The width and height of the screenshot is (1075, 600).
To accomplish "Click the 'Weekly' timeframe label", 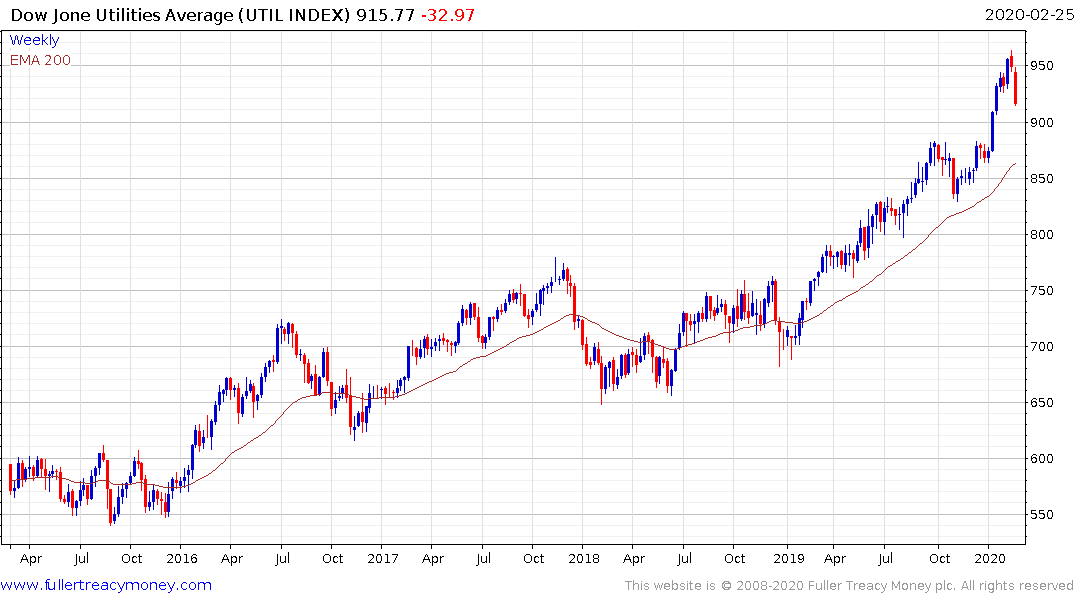I will [x=34, y=40].
